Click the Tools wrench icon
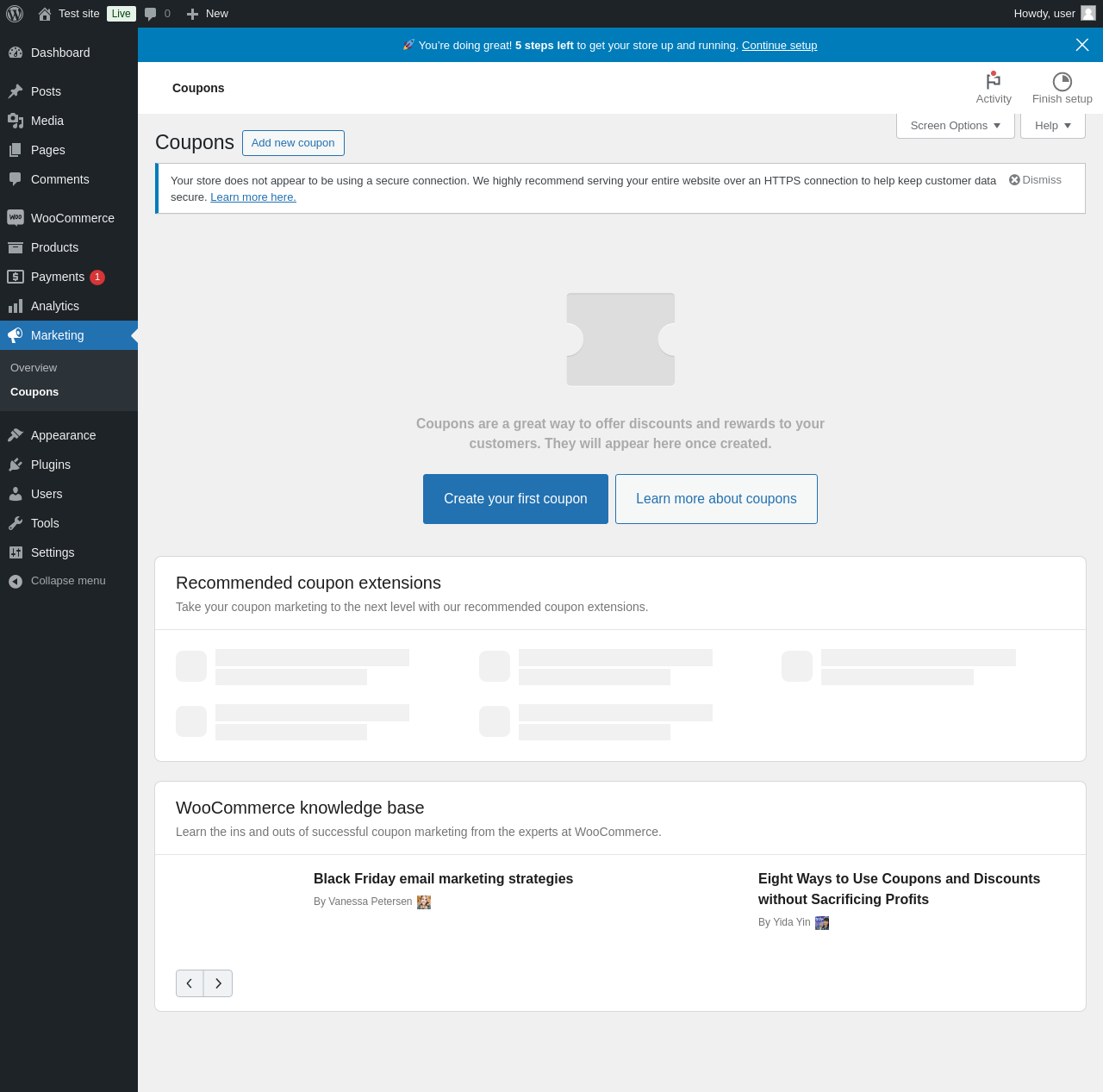 16,523
